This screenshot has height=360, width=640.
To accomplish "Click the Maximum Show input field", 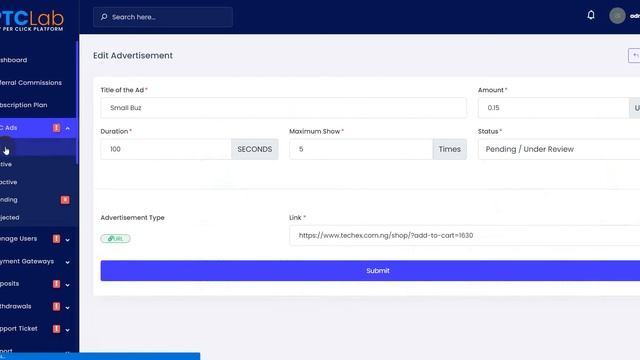I will pyautogui.click(x=361, y=149).
